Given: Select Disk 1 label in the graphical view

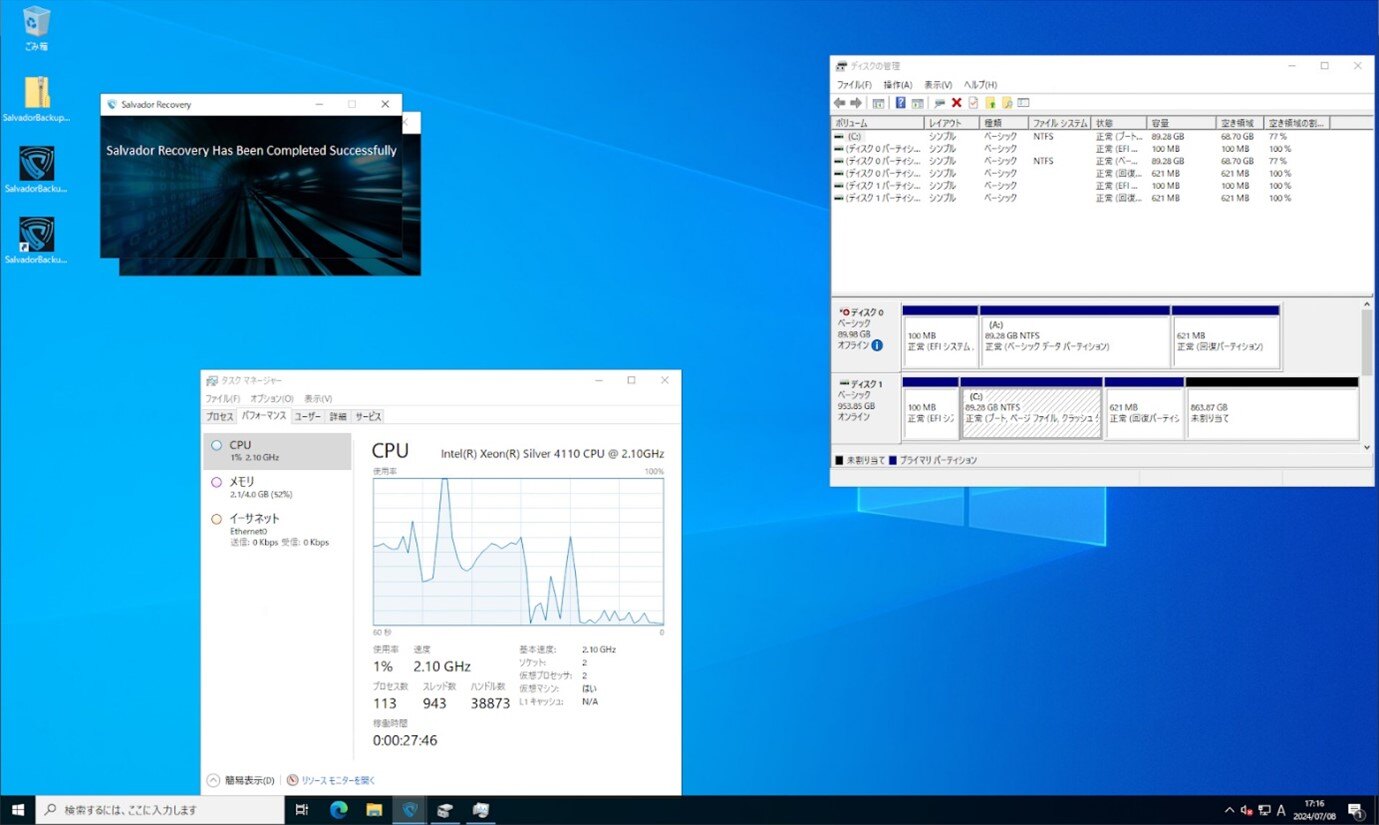Looking at the screenshot, I should pos(865,408).
